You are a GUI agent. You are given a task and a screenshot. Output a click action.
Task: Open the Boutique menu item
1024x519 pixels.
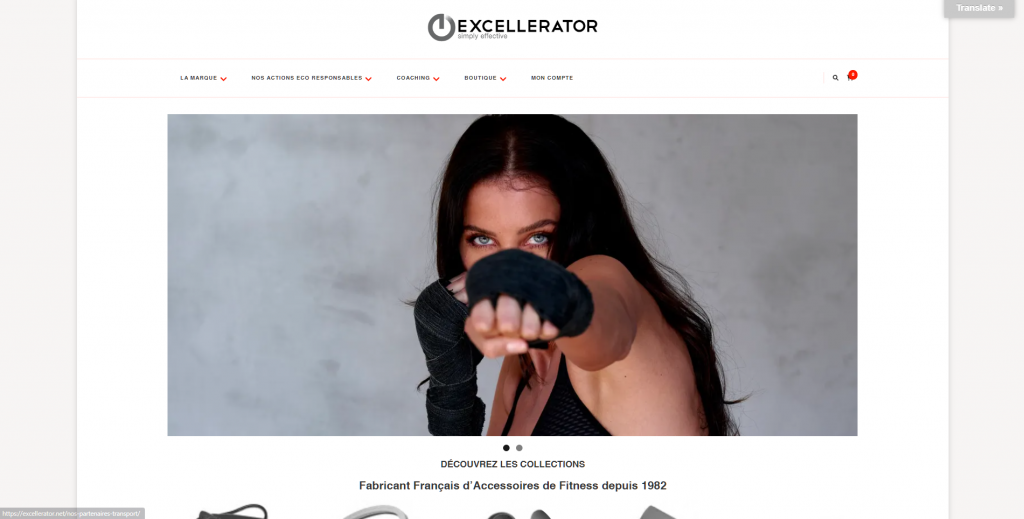[x=481, y=78]
